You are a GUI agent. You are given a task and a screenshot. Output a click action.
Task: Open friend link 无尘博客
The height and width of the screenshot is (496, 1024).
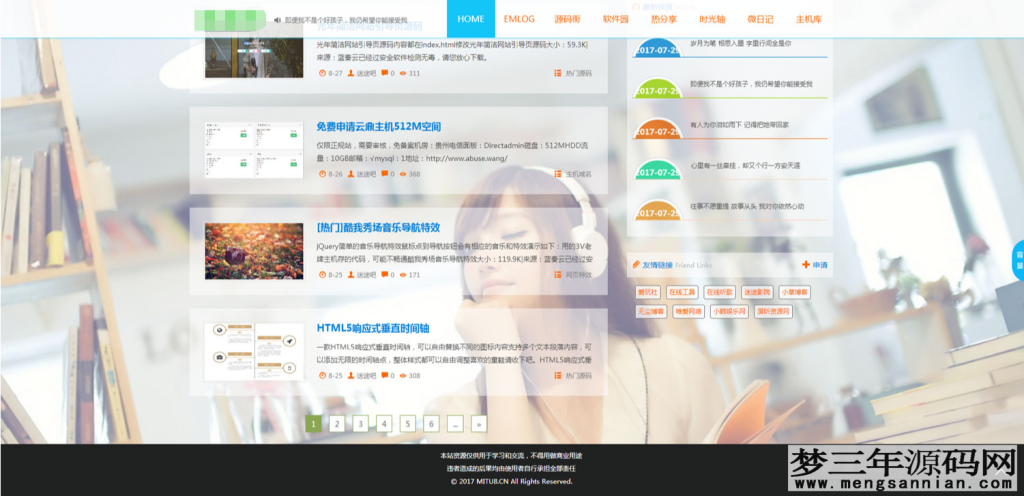coord(652,311)
